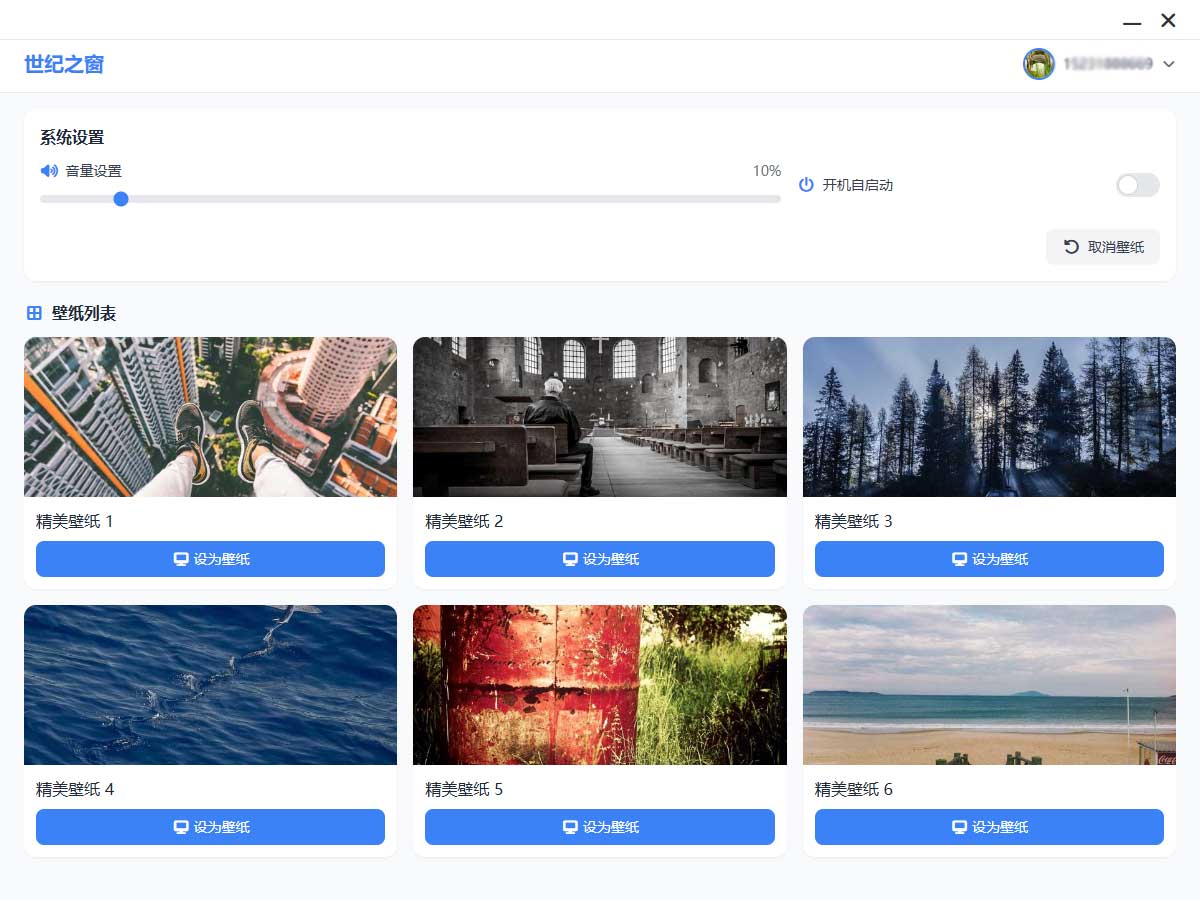Click the power icon beside 开机自启动
Screen dimensions: 1200x900
coord(806,185)
